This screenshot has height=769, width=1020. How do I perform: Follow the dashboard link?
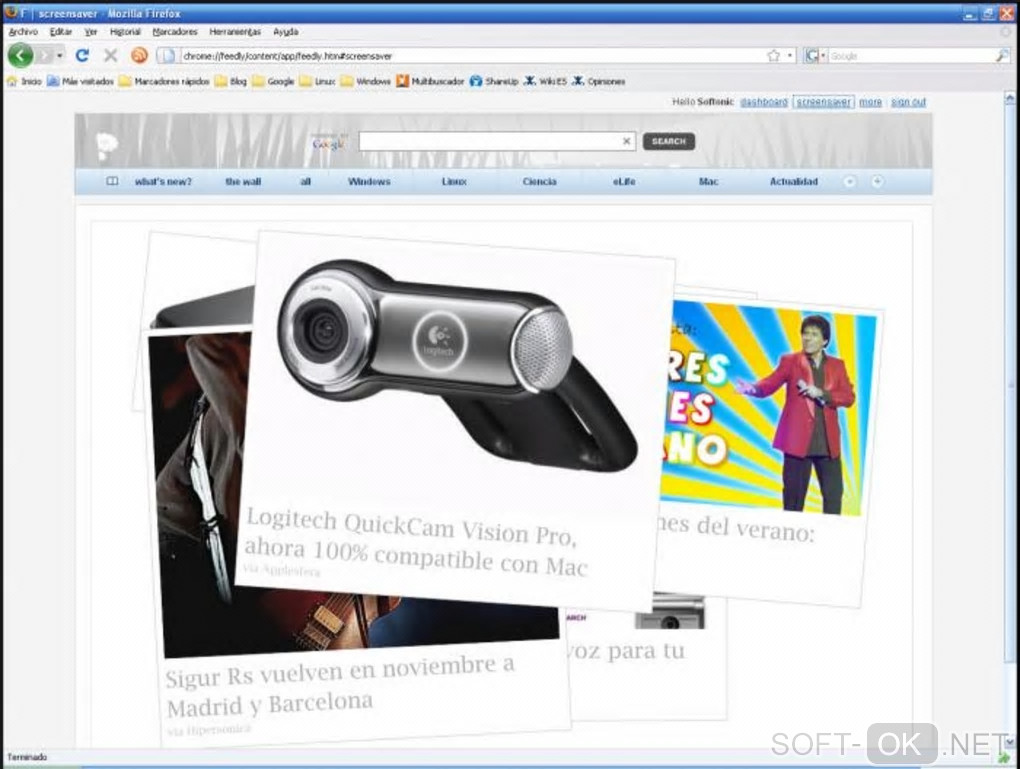(x=764, y=102)
